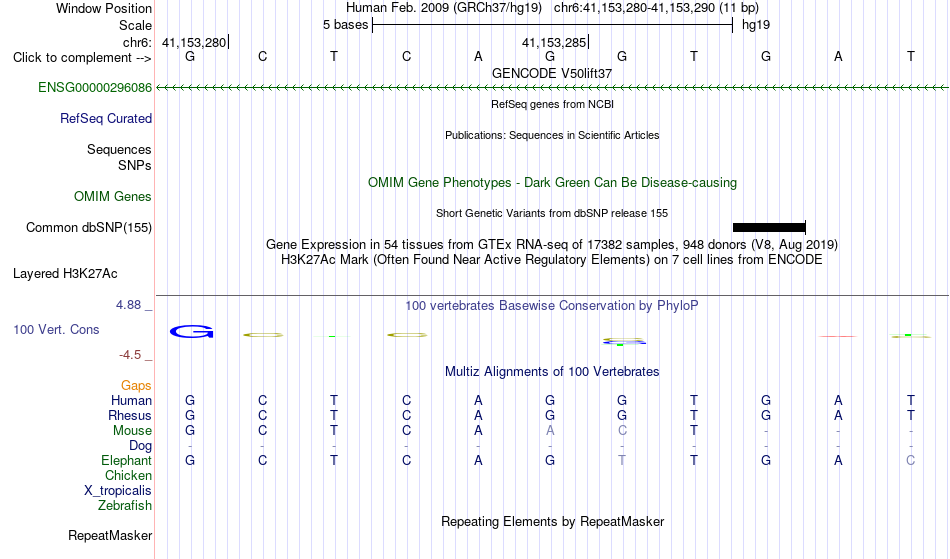
Task: Click the OMIM Genes track label
Action: pyautogui.click(x=113, y=196)
